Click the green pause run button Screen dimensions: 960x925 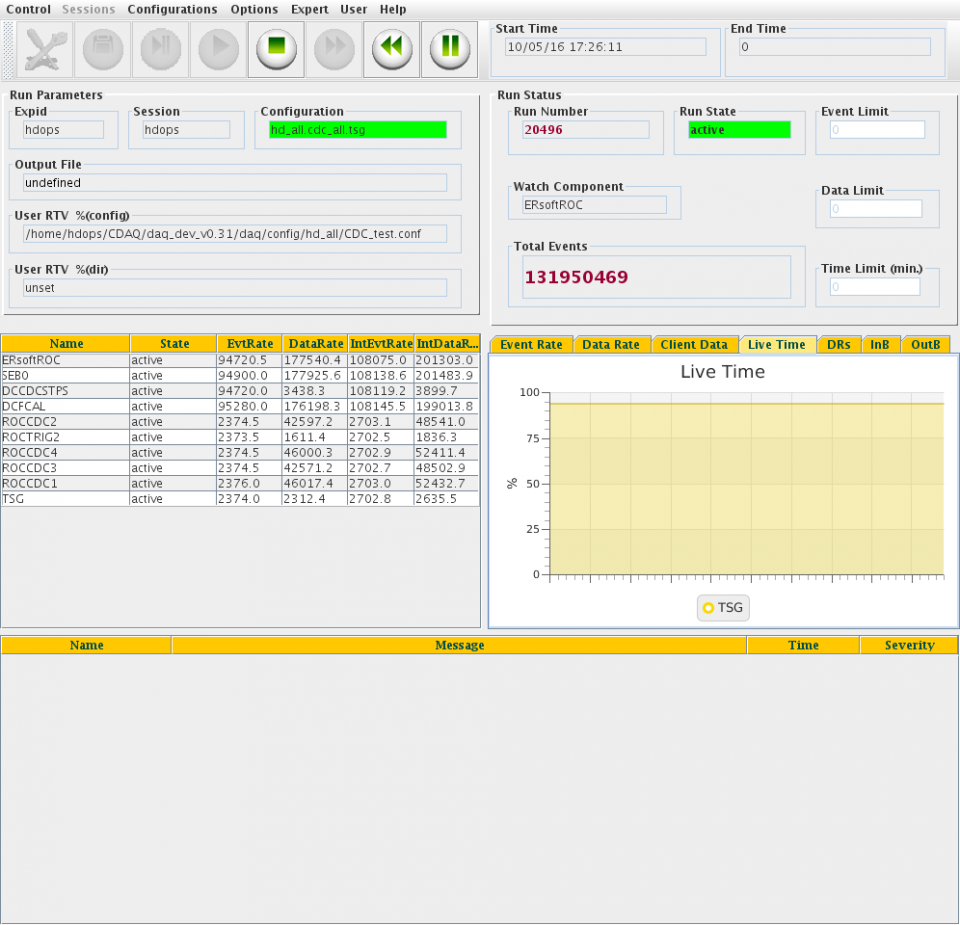(x=449, y=48)
